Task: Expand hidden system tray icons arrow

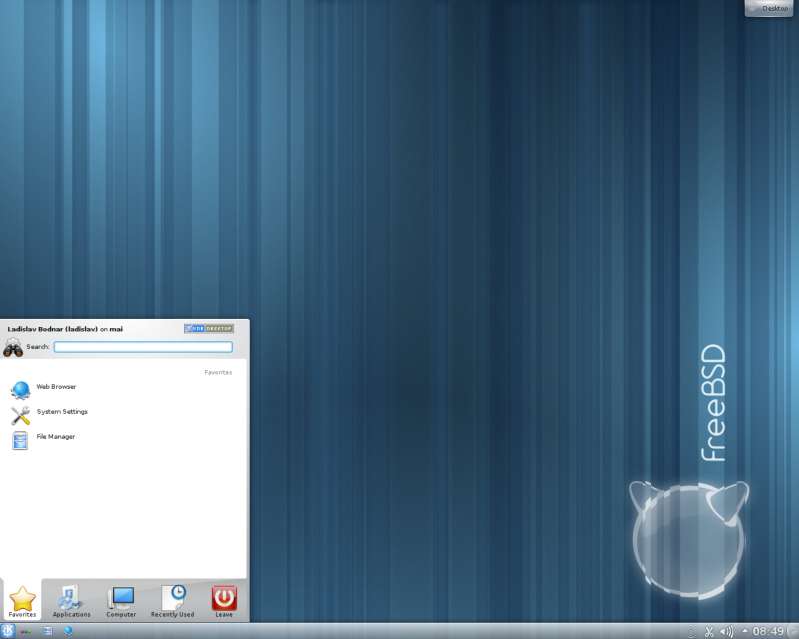Action: (x=744, y=631)
